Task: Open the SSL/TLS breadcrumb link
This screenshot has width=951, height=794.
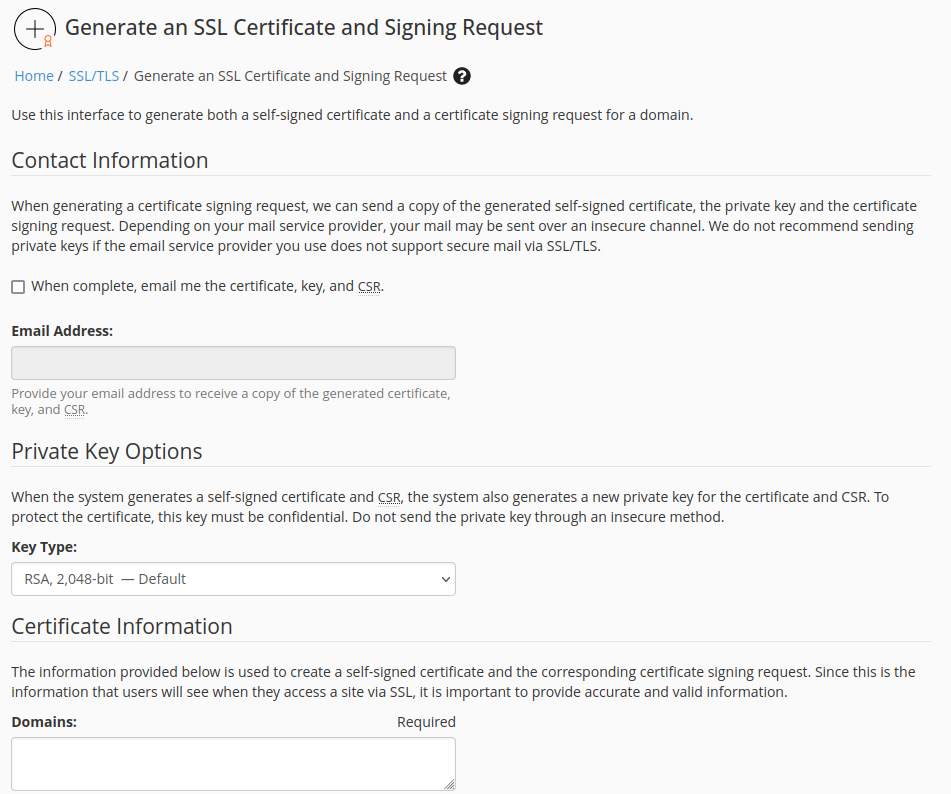Action: [x=93, y=76]
